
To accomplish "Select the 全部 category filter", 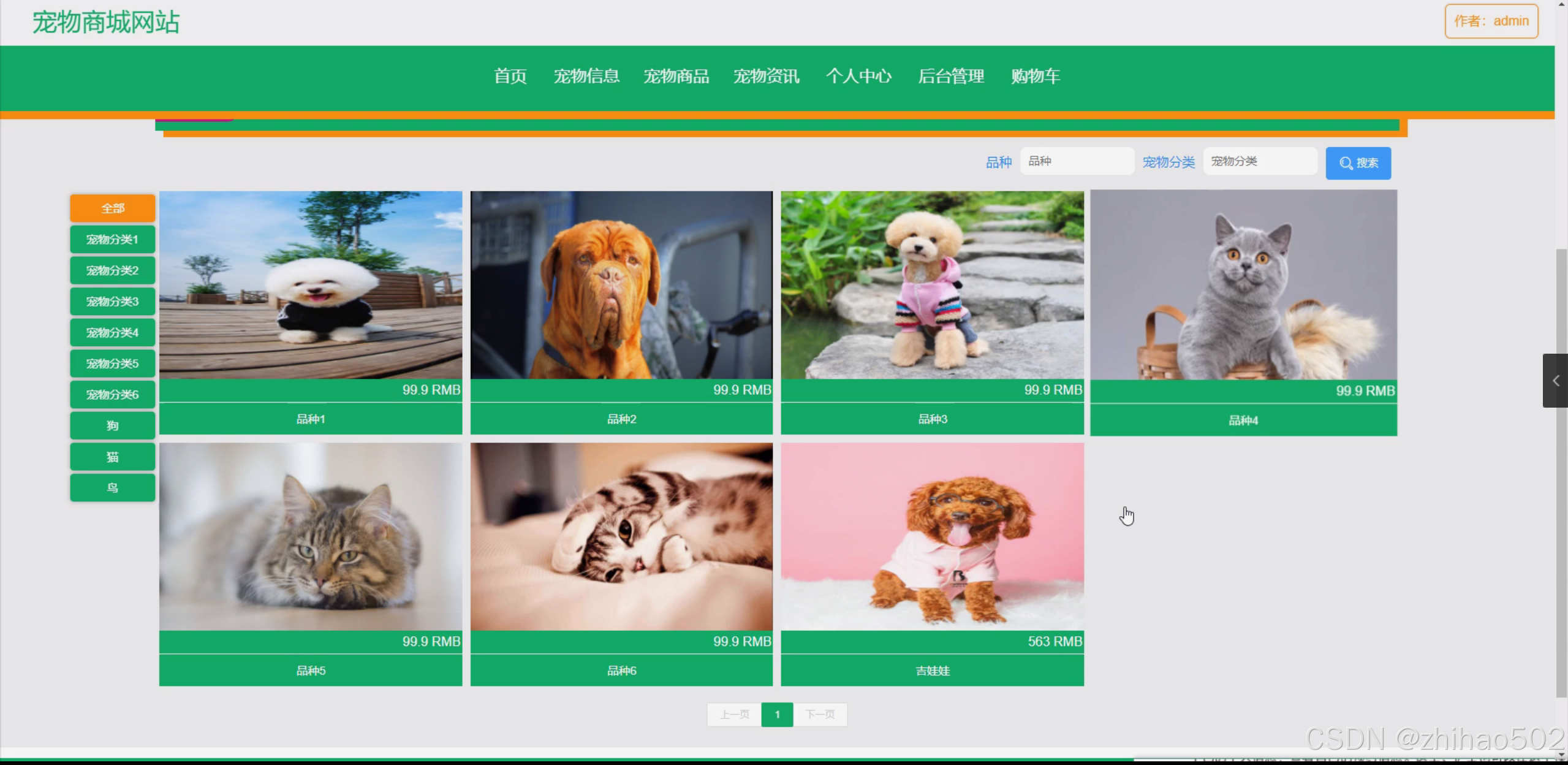I will tap(113, 208).
